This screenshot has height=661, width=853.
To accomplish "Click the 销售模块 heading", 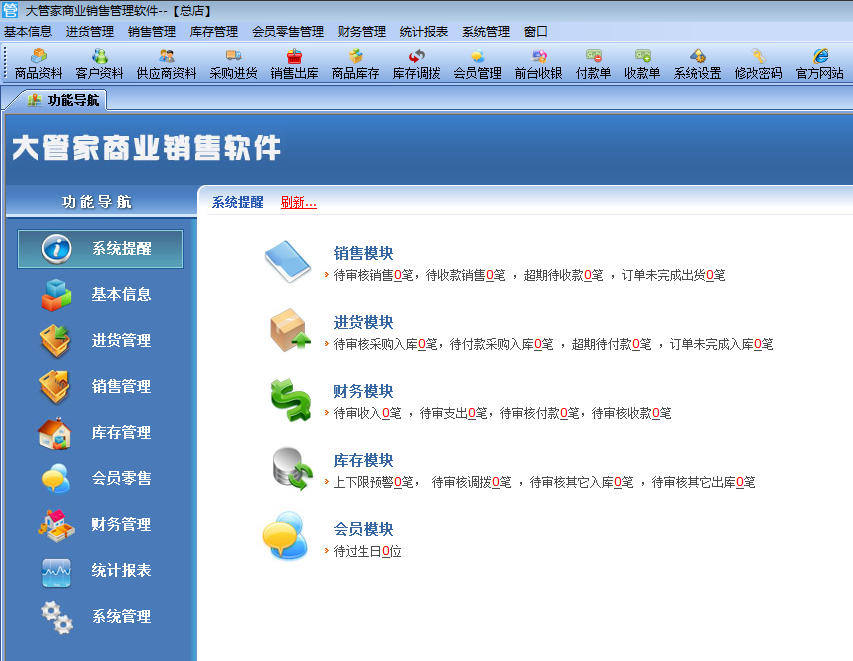I will pos(363,254).
